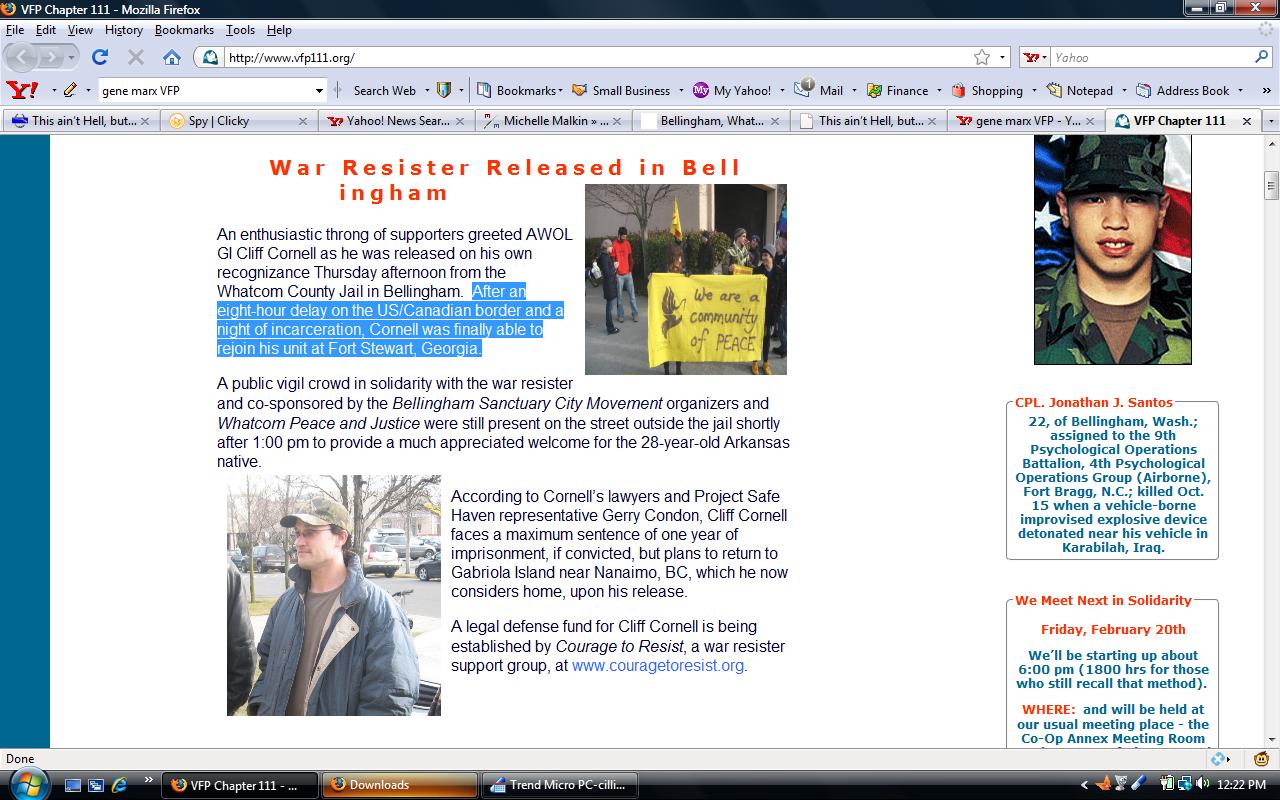Bookmark this page with the star icon
This screenshot has width=1280, height=800.
[982, 57]
